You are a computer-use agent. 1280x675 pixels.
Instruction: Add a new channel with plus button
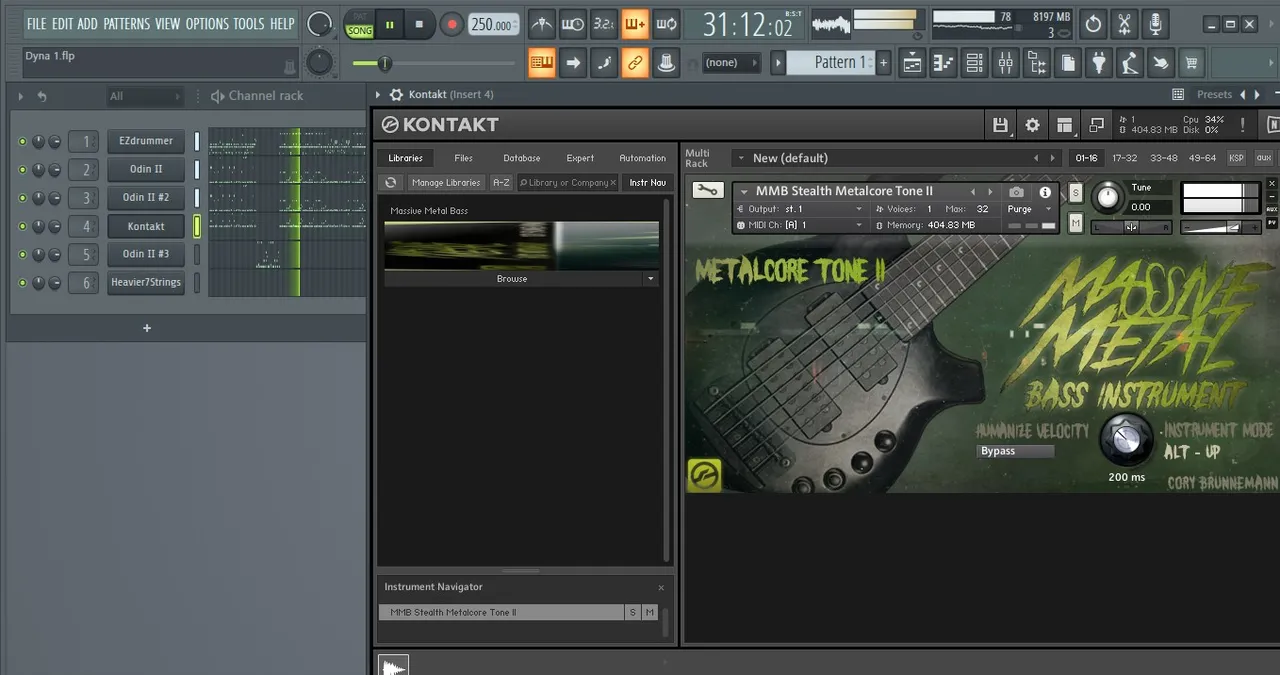(x=147, y=328)
